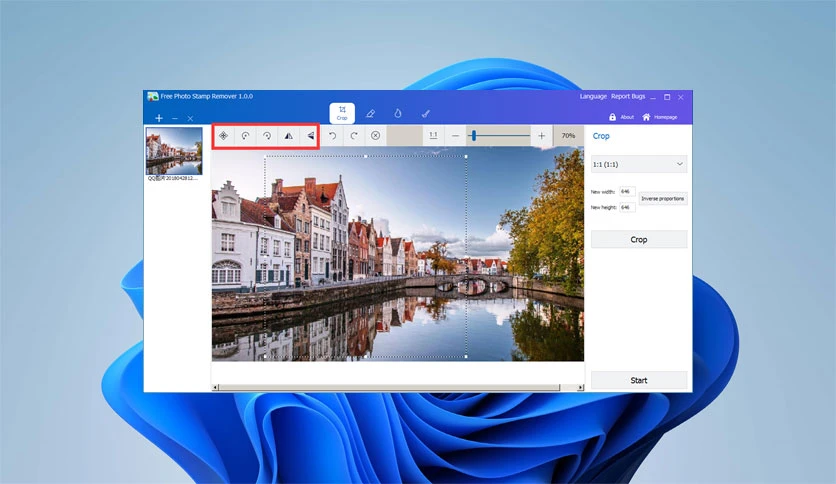Screen dimensions: 836x484
Task: Flip image vertically
Action: point(310,136)
